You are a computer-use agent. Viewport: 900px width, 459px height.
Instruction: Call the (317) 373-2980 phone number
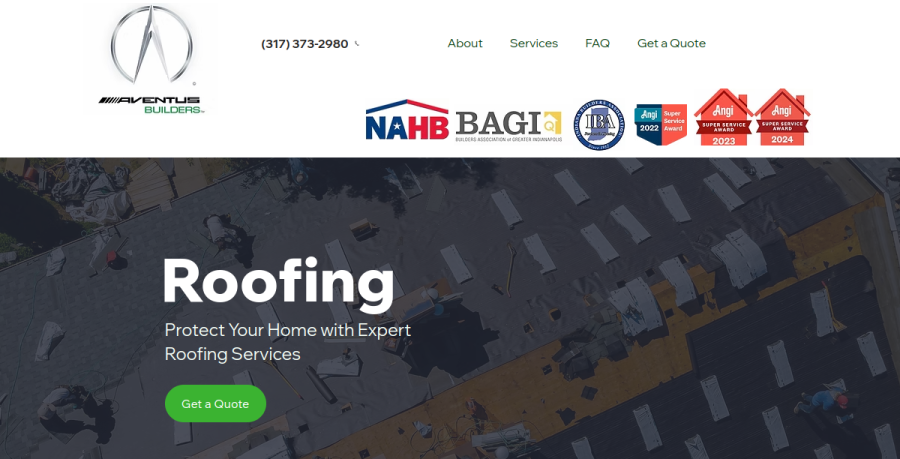coord(304,44)
